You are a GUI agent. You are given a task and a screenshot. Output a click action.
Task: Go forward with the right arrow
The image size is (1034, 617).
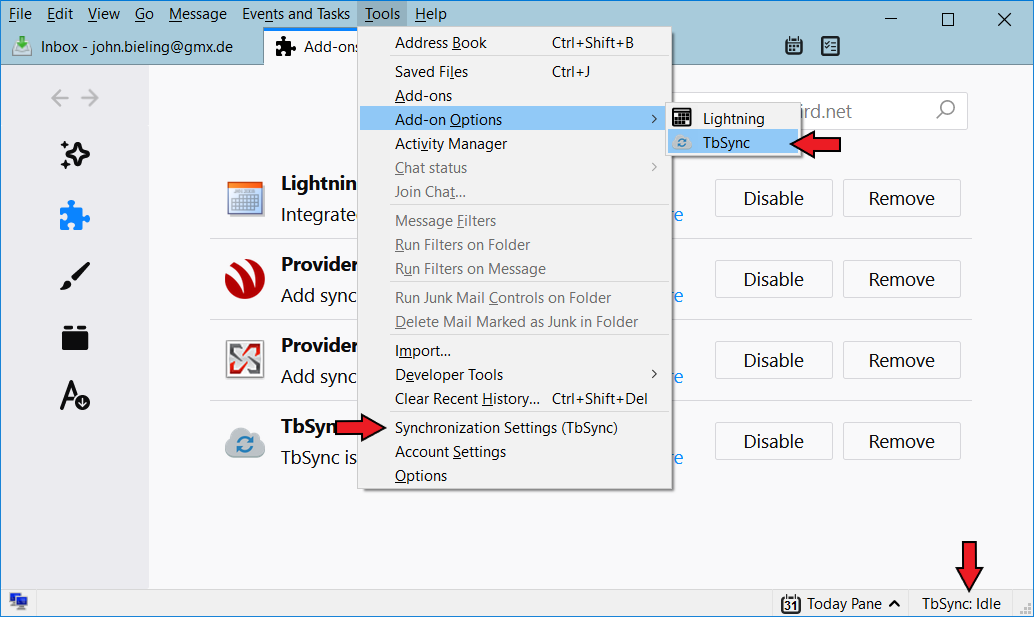(x=90, y=98)
